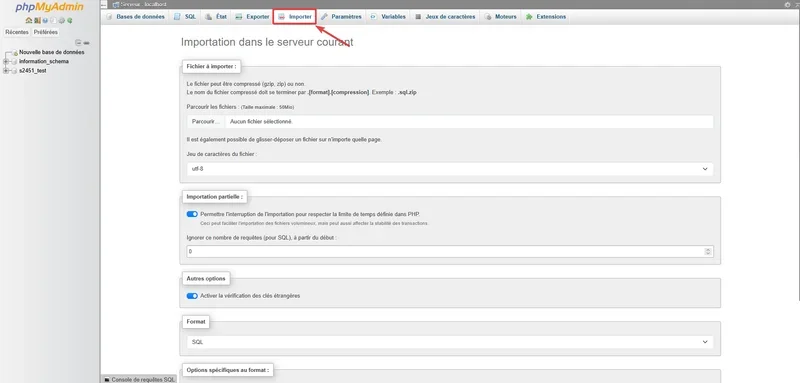Viewport: 800px width, 383px height.
Task: Click the information_schema database icon
Action: pyautogui.click(x=14, y=61)
